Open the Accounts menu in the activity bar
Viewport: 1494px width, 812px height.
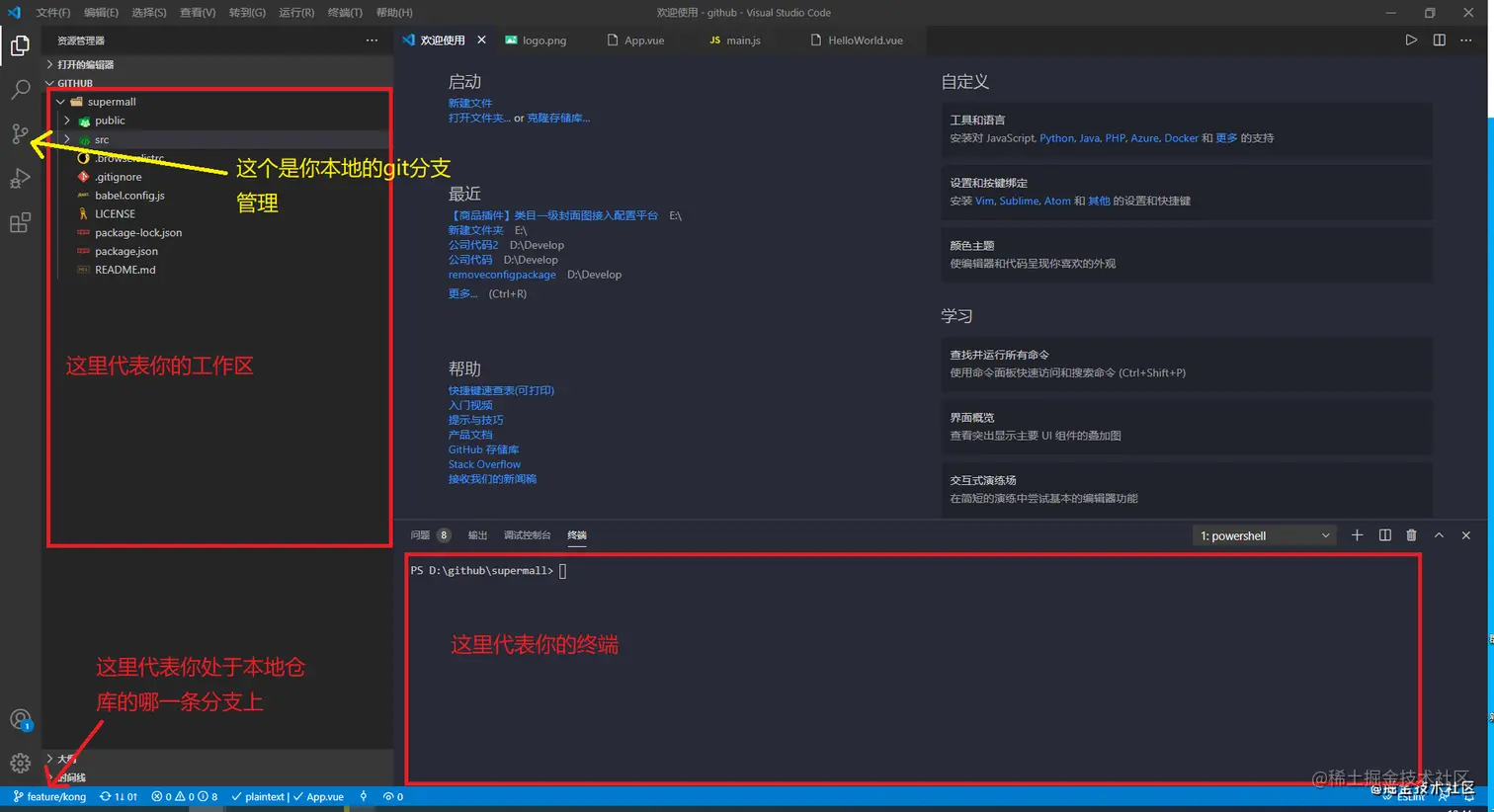(x=20, y=720)
